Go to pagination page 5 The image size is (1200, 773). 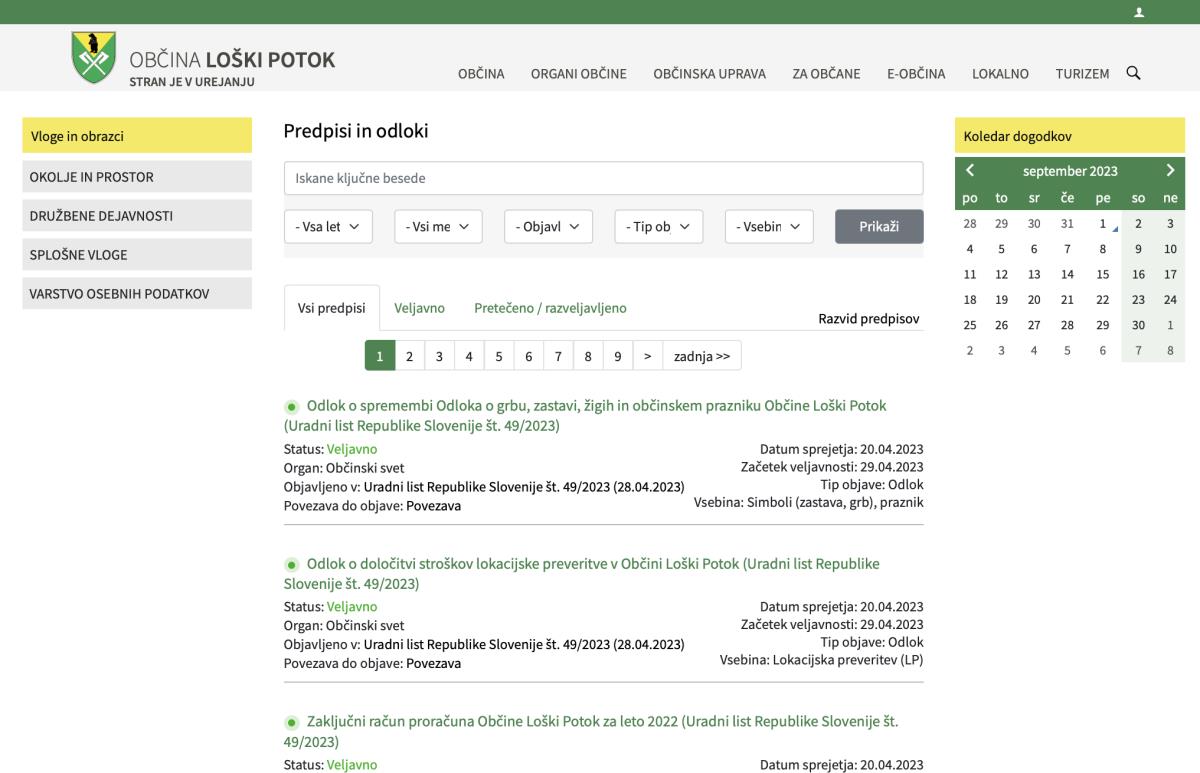tap(499, 355)
